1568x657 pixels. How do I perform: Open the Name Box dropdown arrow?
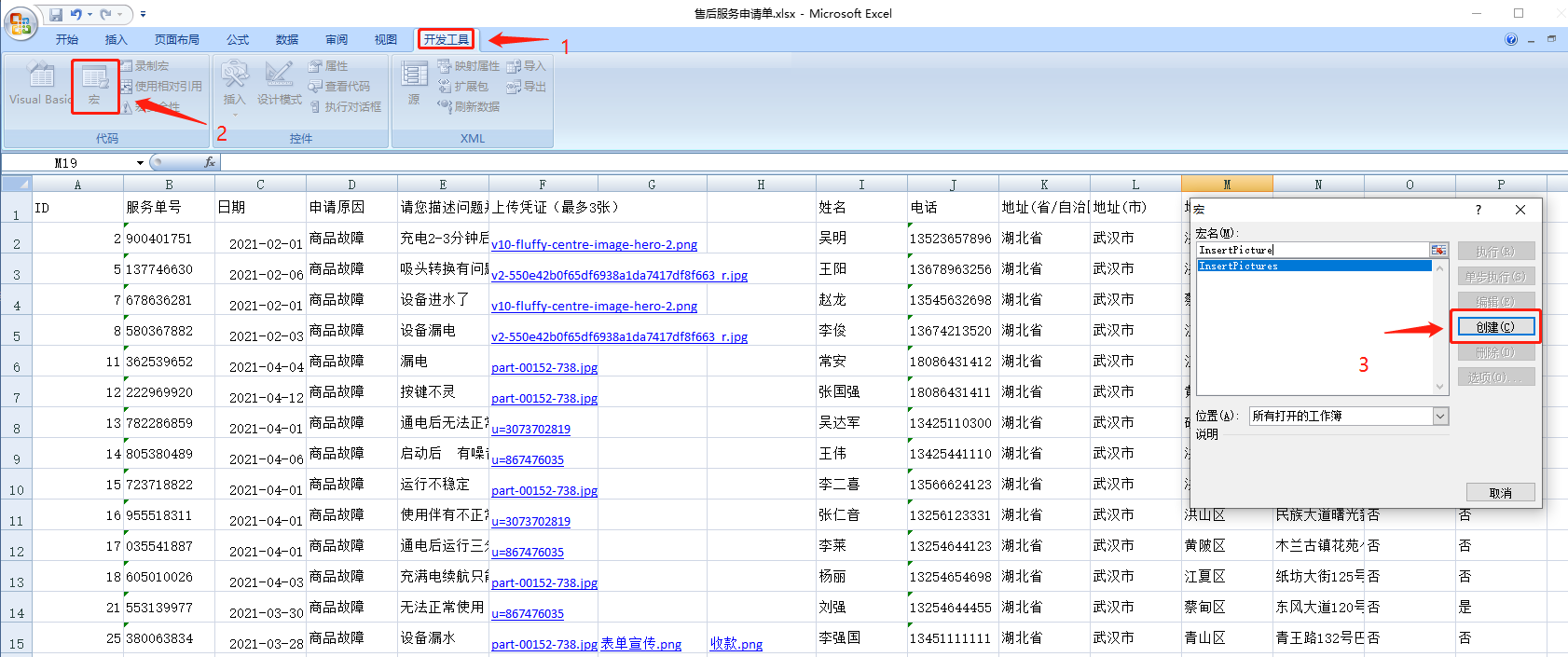coord(140,163)
